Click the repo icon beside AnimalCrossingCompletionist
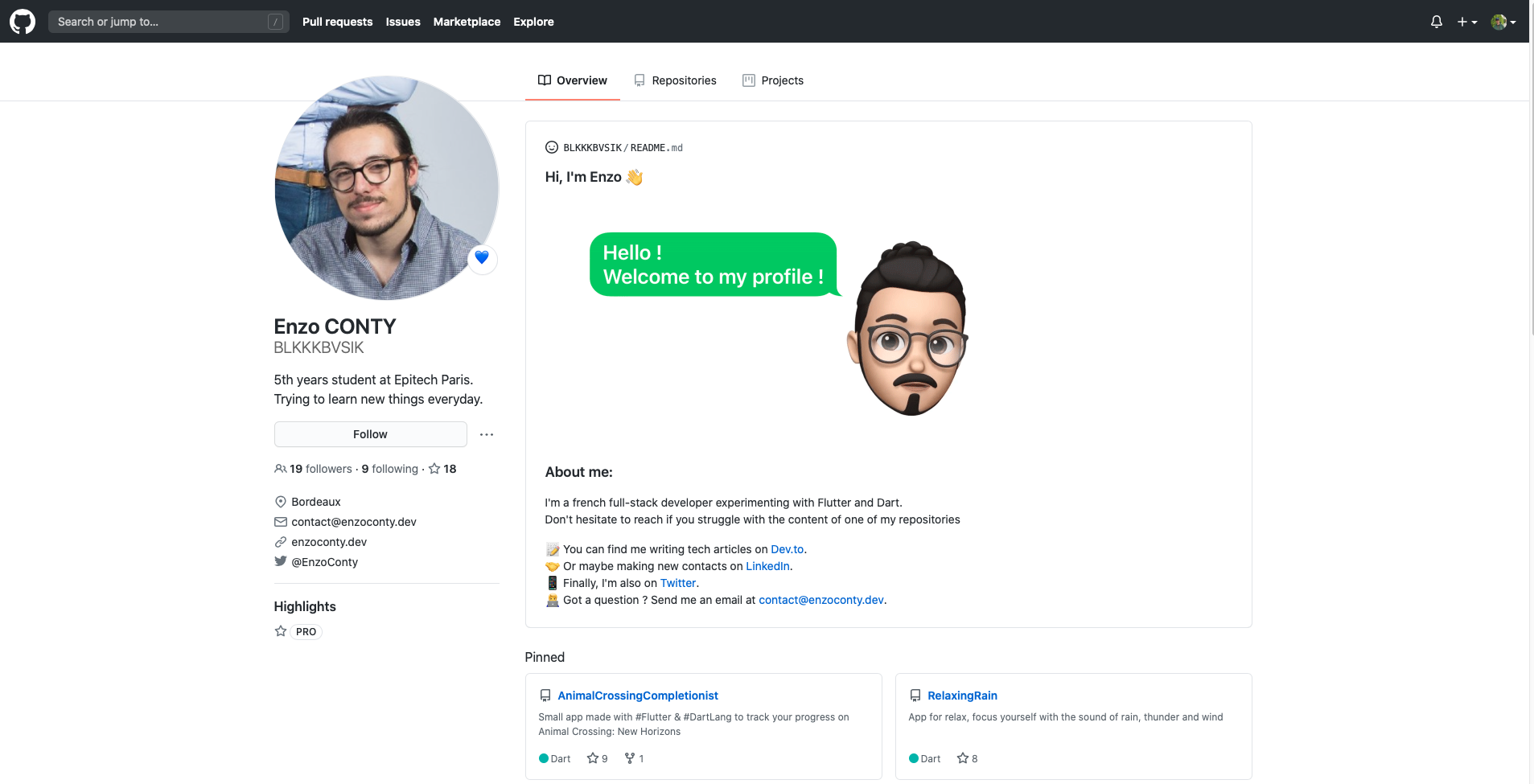Screen dimensions: 1534x784 tap(545, 696)
